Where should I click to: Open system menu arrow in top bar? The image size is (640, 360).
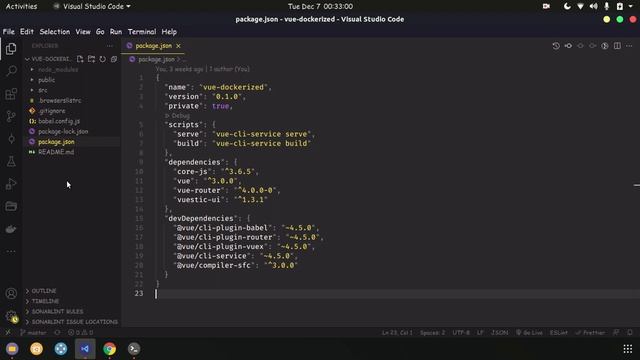pos(631,6)
